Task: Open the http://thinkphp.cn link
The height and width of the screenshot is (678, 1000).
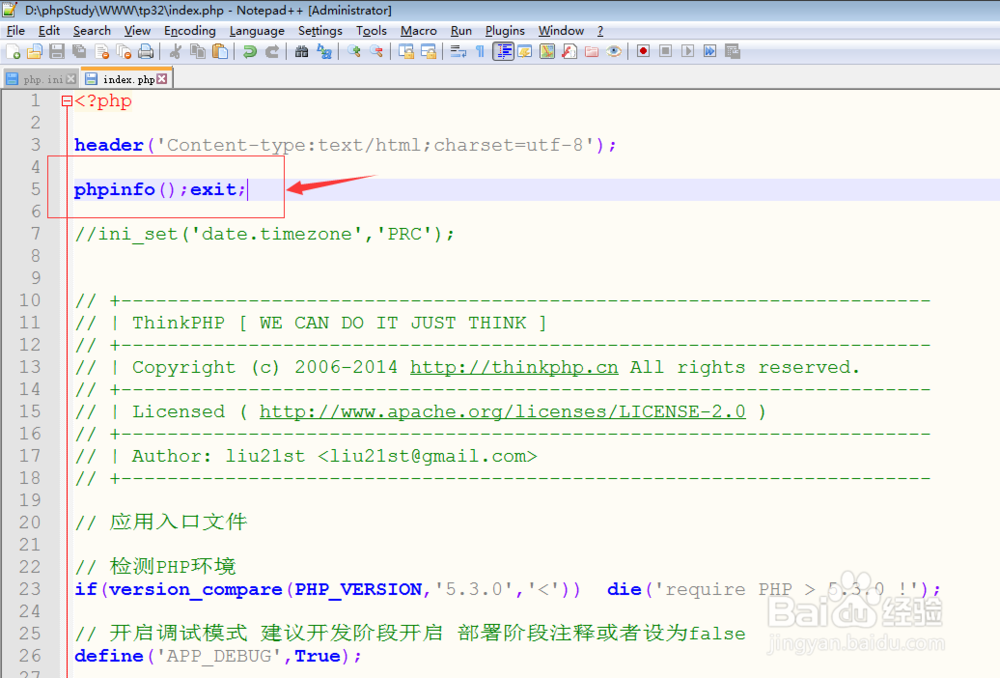Action: click(514, 367)
